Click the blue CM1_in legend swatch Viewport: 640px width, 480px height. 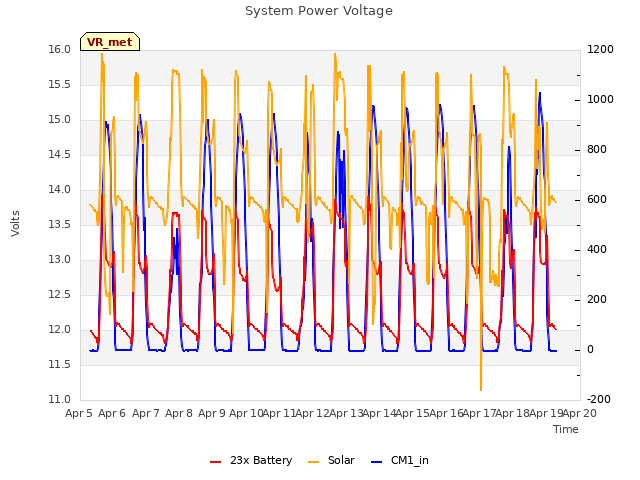pos(376,462)
